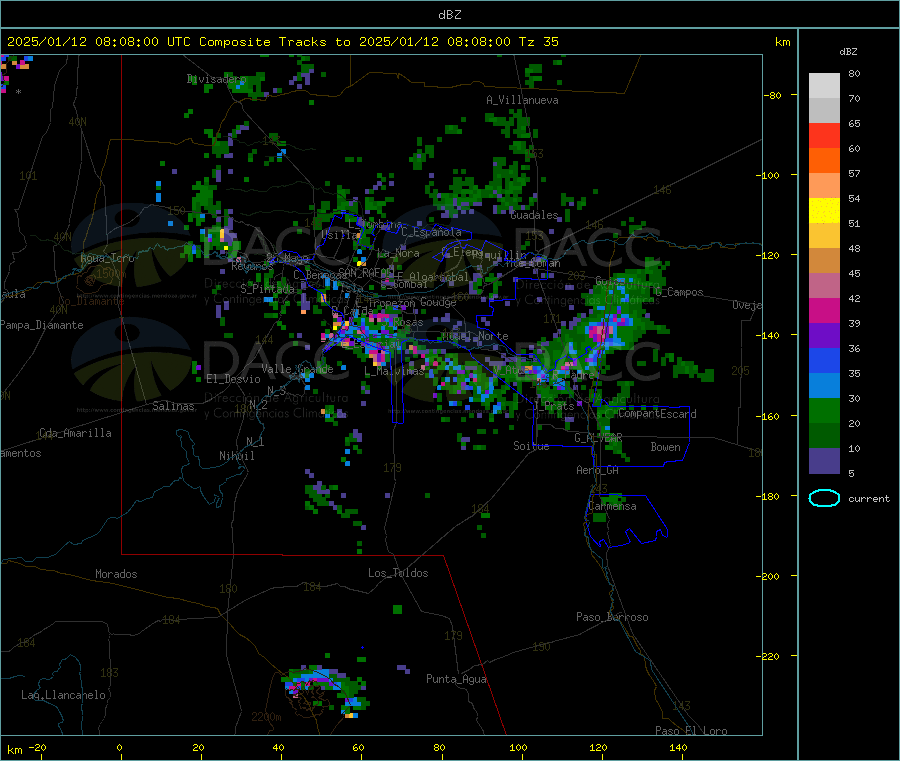The height and width of the screenshot is (761, 900).
Task: Select the 'Nihuil' map label
Action: [237, 456]
